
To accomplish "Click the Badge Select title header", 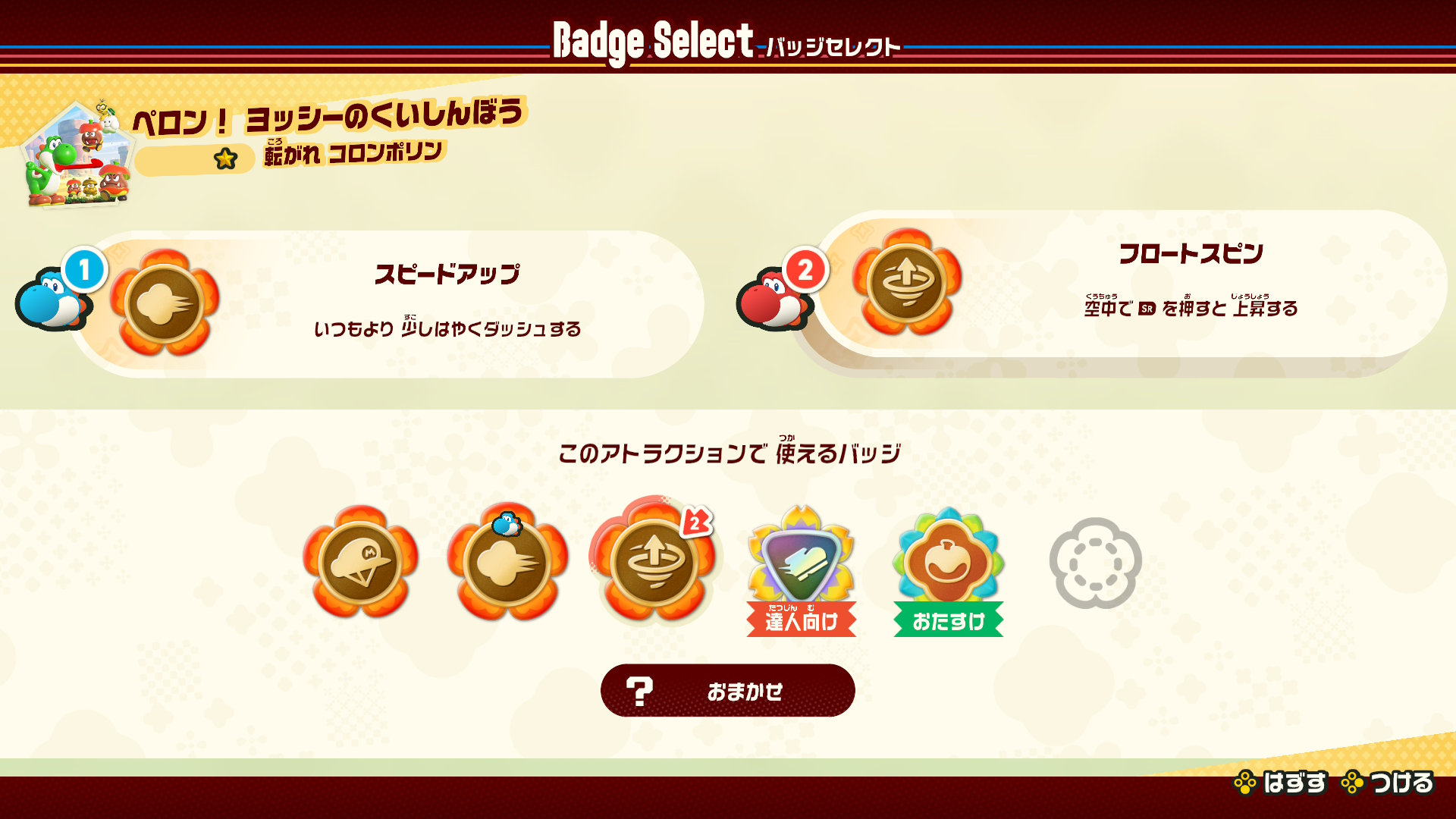I will click(726, 42).
